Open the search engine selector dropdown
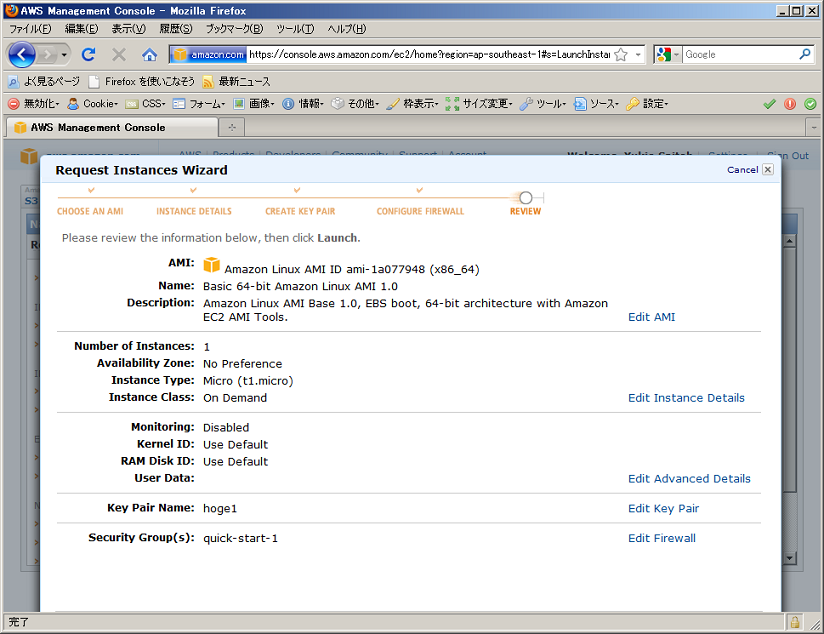The image size is (824, 634). [668, 54]
